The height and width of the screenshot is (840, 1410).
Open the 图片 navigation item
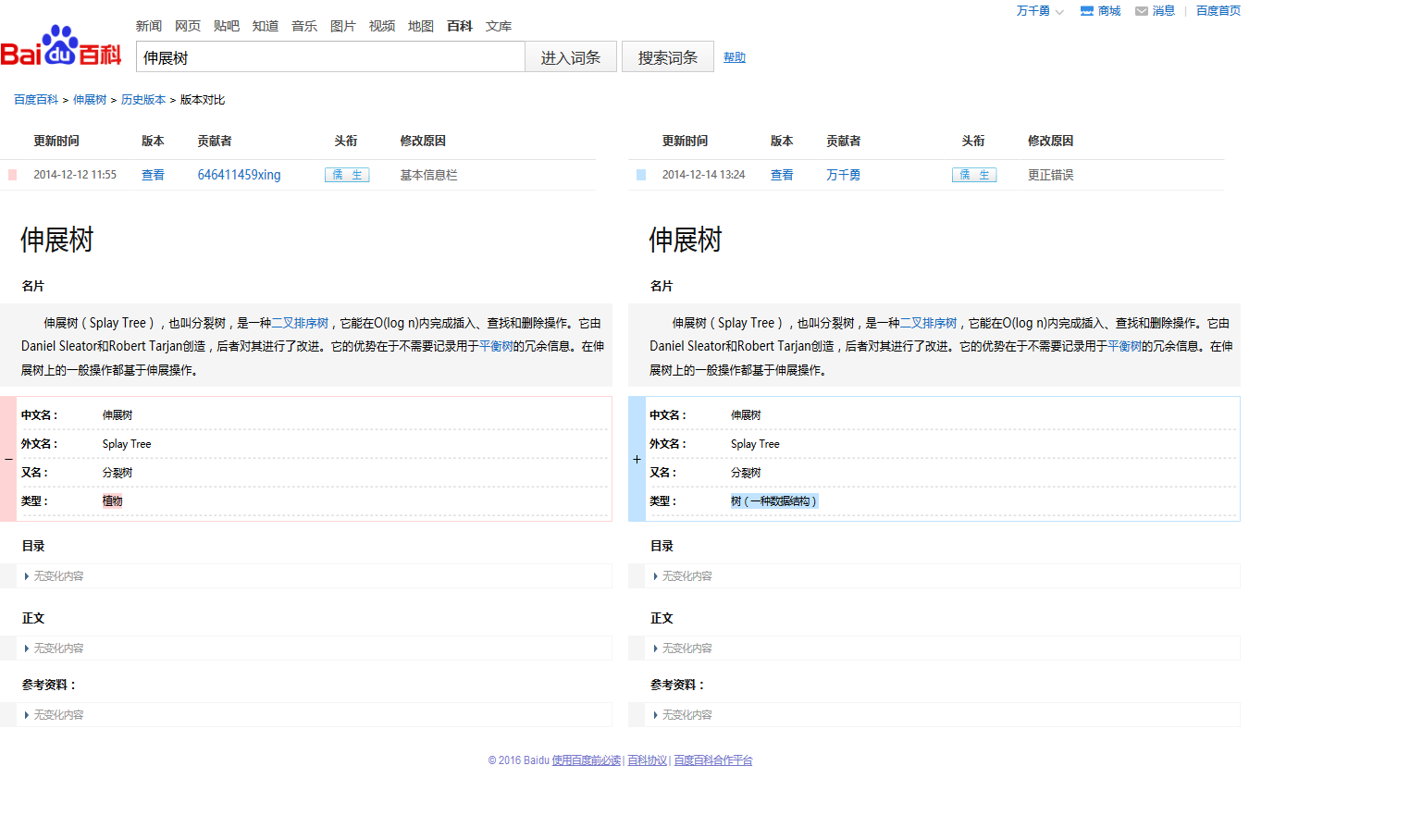pyautogui.click(x=343, y=26)
